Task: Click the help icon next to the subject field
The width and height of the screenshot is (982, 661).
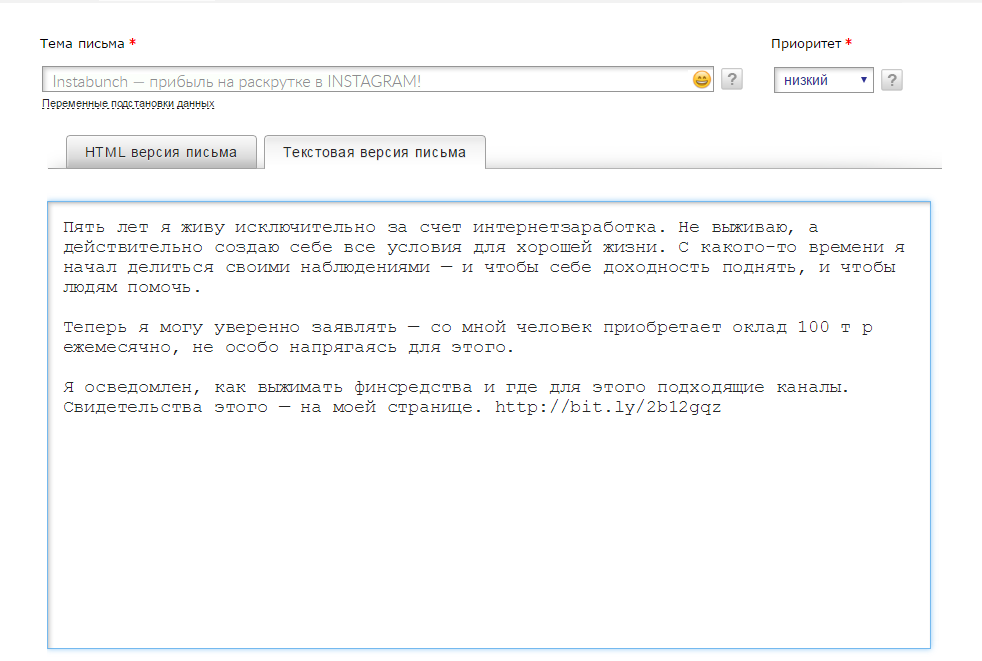Action: click(x=731, y=80)
